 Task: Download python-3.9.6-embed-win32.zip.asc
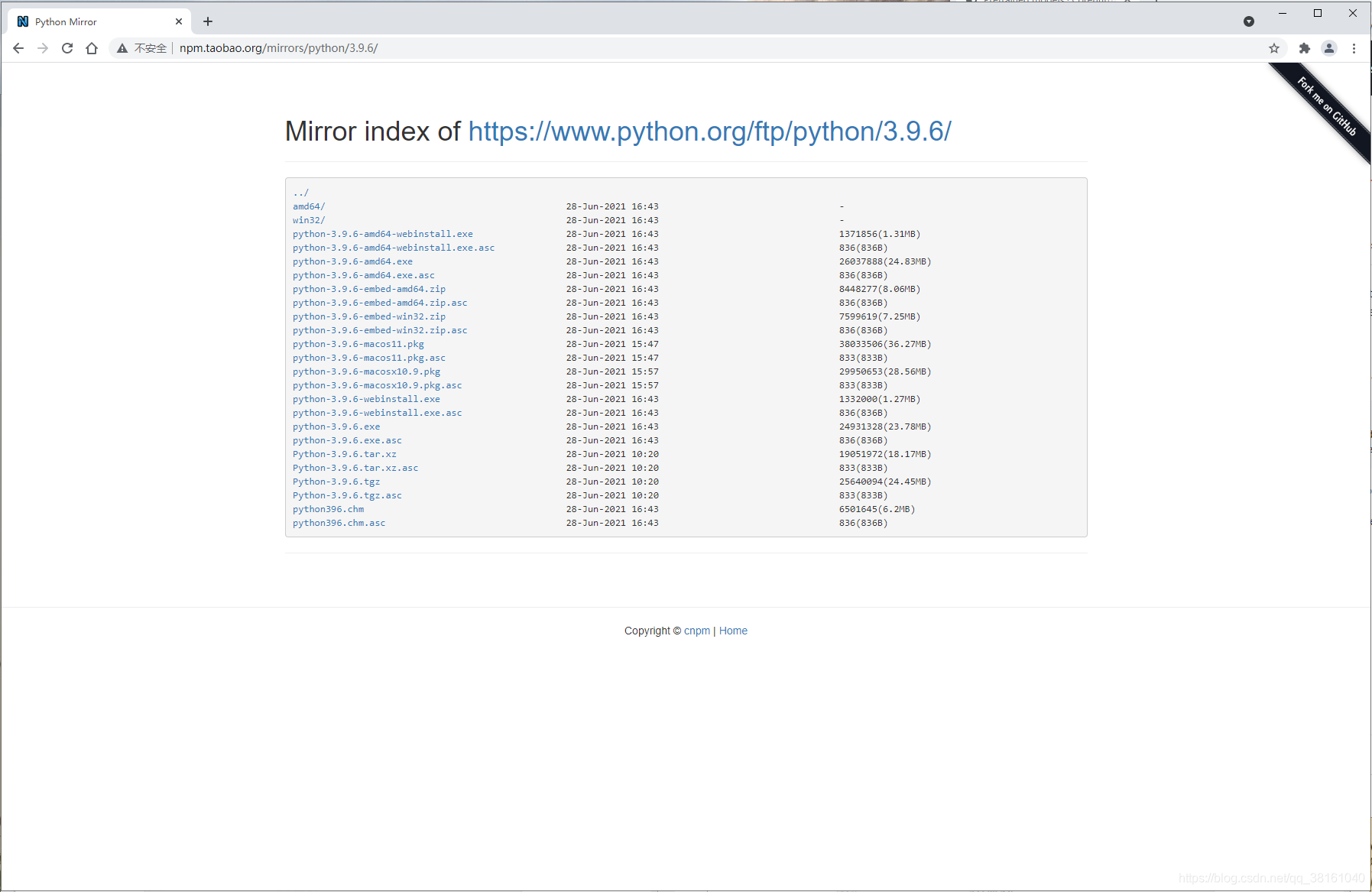click(380, 330)
